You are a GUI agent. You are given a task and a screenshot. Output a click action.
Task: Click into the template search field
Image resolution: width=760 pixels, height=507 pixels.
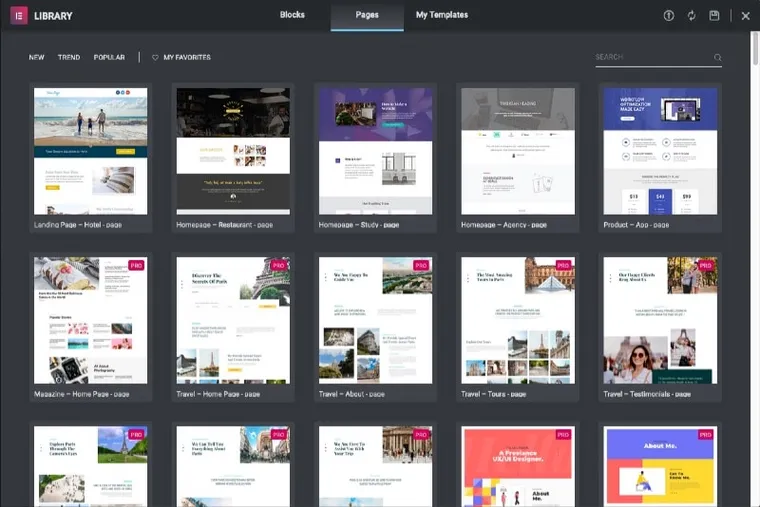click(x=653, y=57)
